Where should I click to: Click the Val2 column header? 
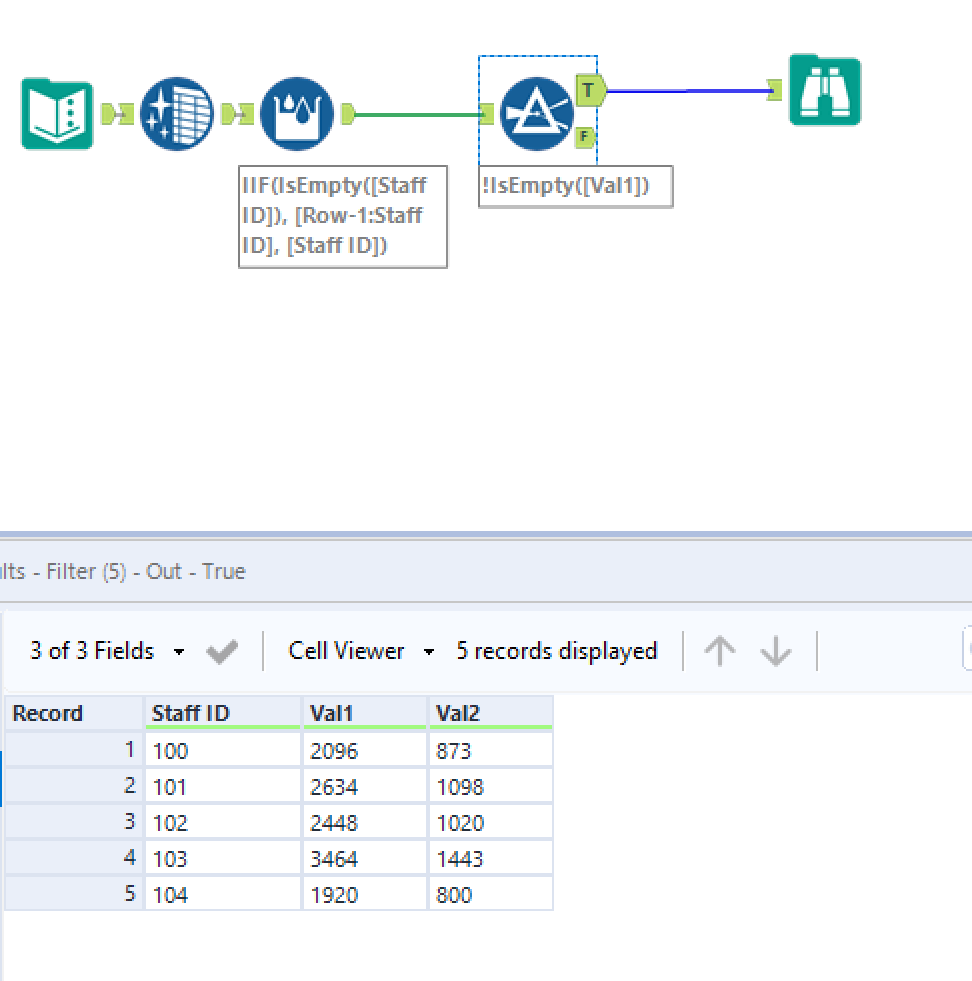point(489,714)
